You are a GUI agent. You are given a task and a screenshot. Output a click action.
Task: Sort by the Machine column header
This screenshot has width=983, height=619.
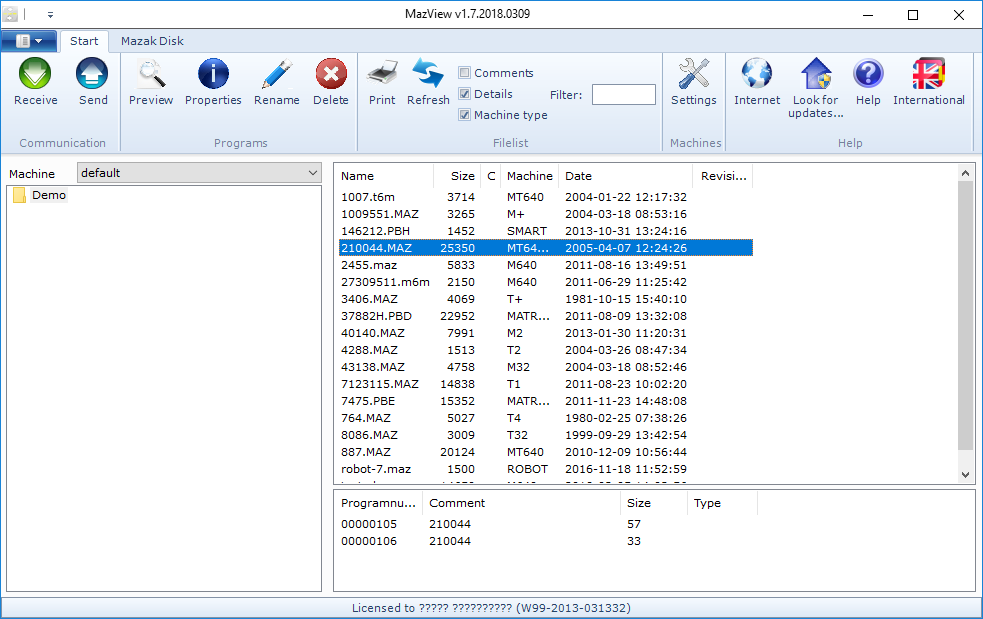coord(530,176)
